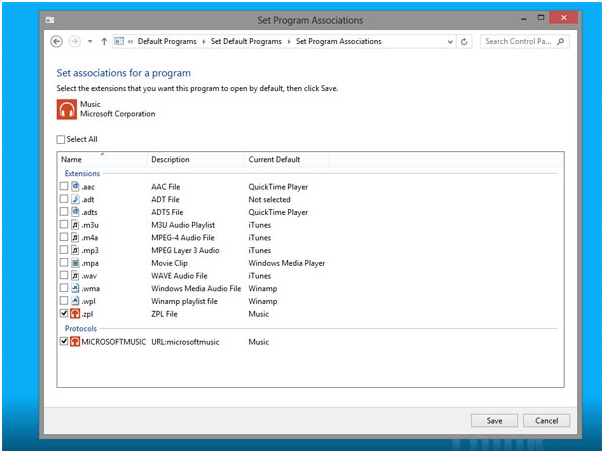Screen dimensions: 604x451
Task: Click the .adts file type icon
Action: pyautogui.click(x=75, y=212)
